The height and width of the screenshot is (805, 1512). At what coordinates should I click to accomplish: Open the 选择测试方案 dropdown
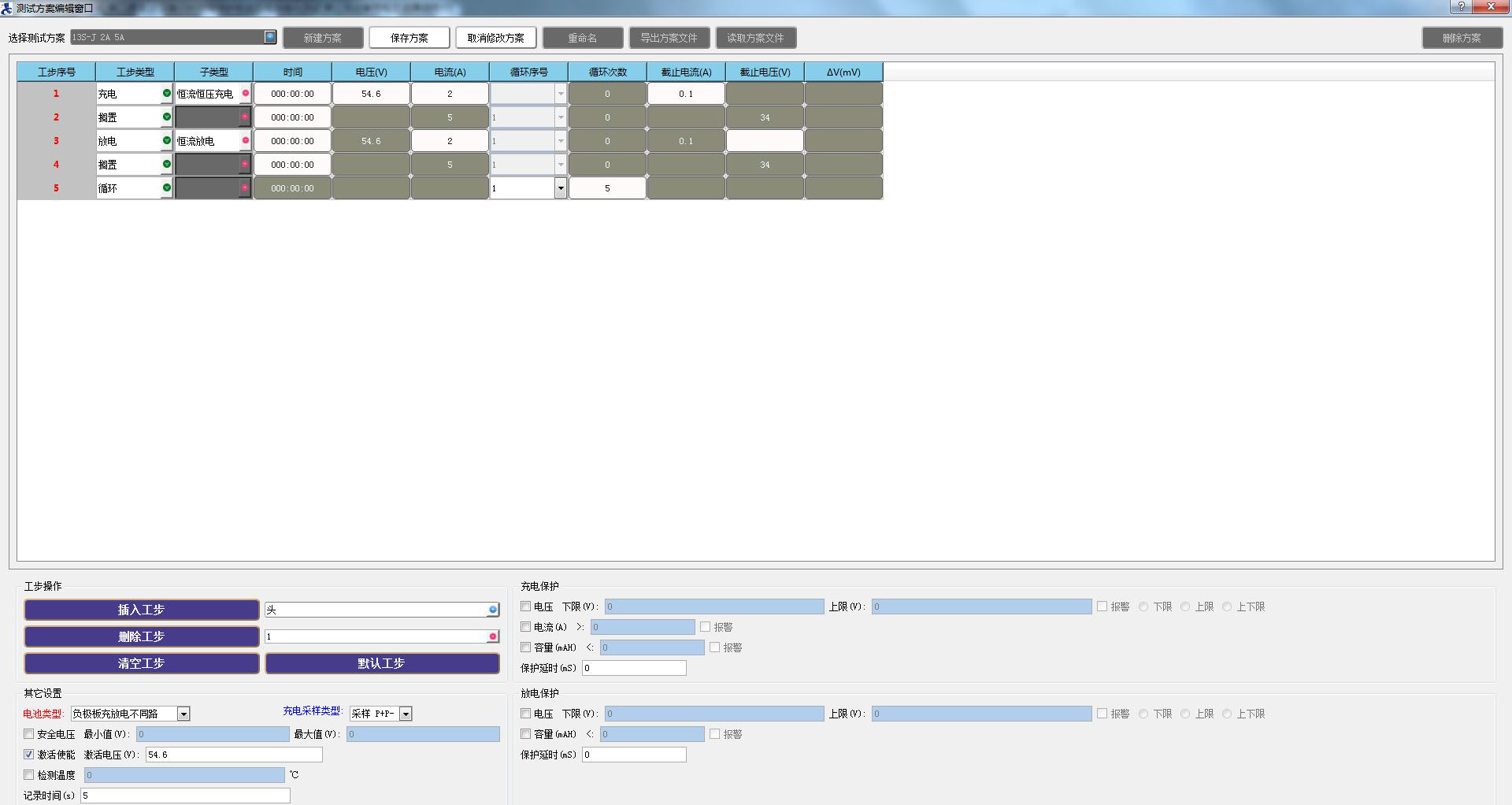[x=270, y=37]
